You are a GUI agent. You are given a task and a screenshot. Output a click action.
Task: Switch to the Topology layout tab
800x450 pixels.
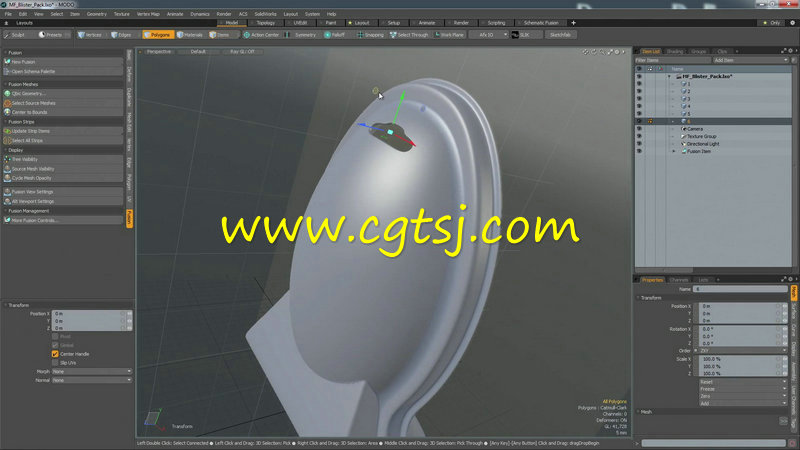(265, 23)
